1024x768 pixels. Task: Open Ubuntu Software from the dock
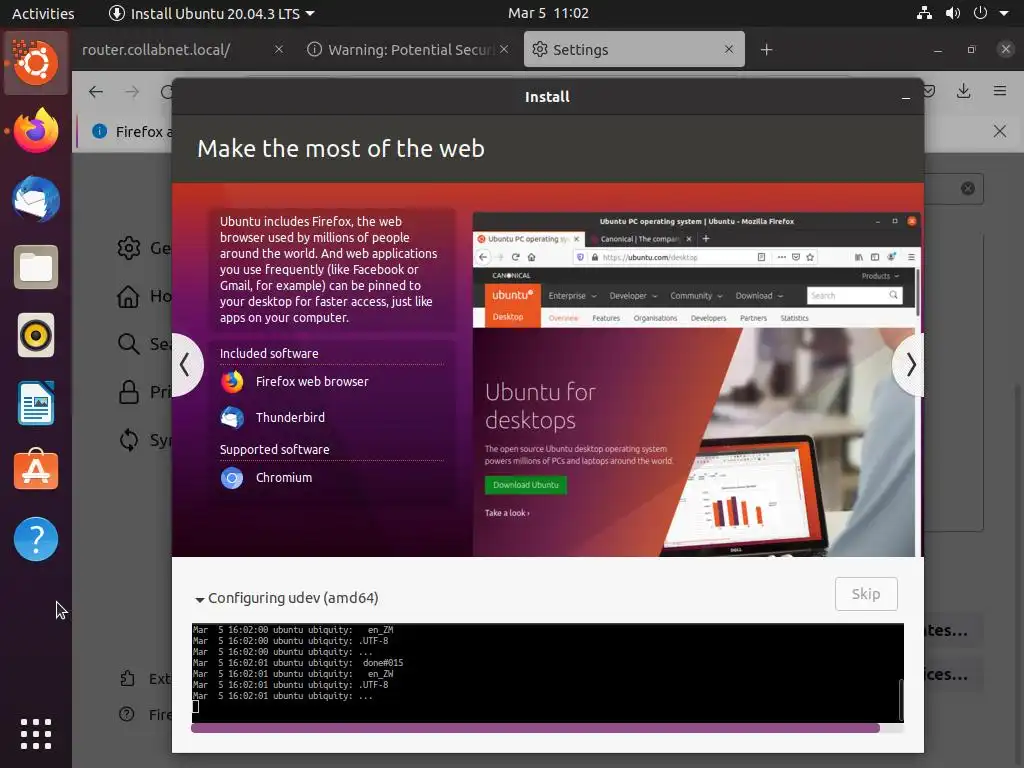[36, 471]
